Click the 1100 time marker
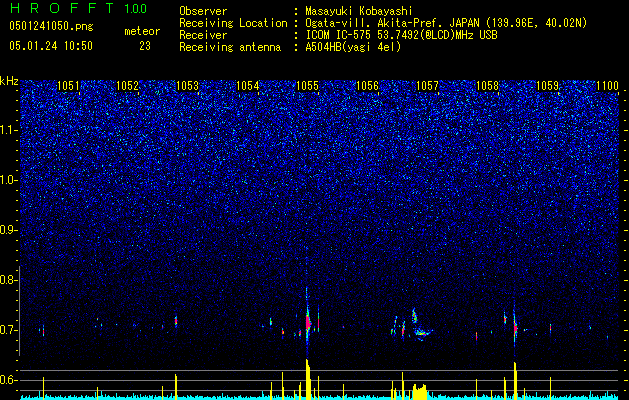 tap(607, 85)
